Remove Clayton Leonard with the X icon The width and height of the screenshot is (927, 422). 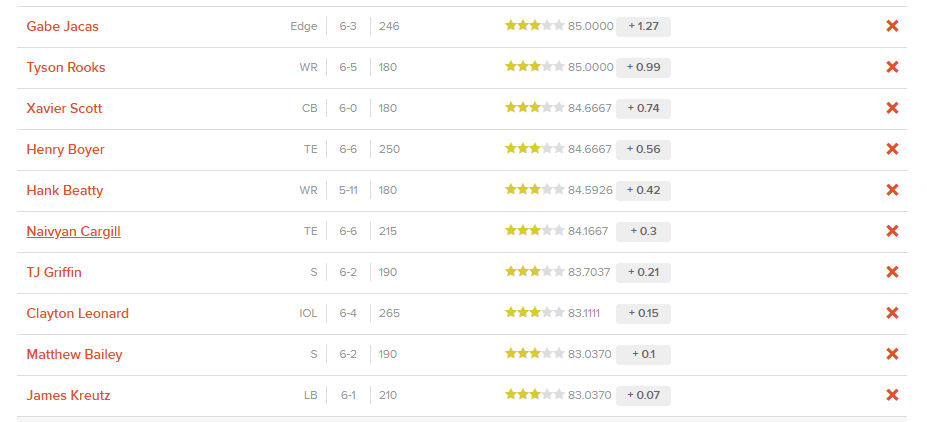(x=892, y=313)
